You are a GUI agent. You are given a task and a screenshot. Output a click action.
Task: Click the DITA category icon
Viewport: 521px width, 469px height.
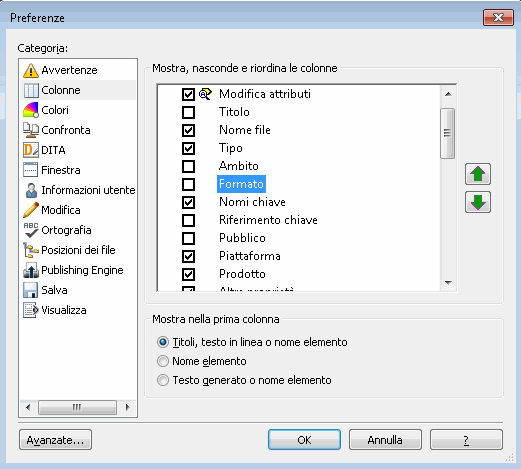[31, 150]
